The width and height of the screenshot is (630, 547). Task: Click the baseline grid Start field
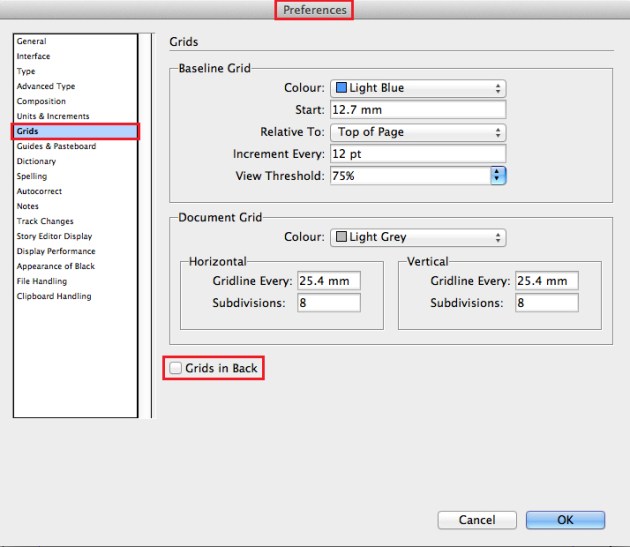417,110
